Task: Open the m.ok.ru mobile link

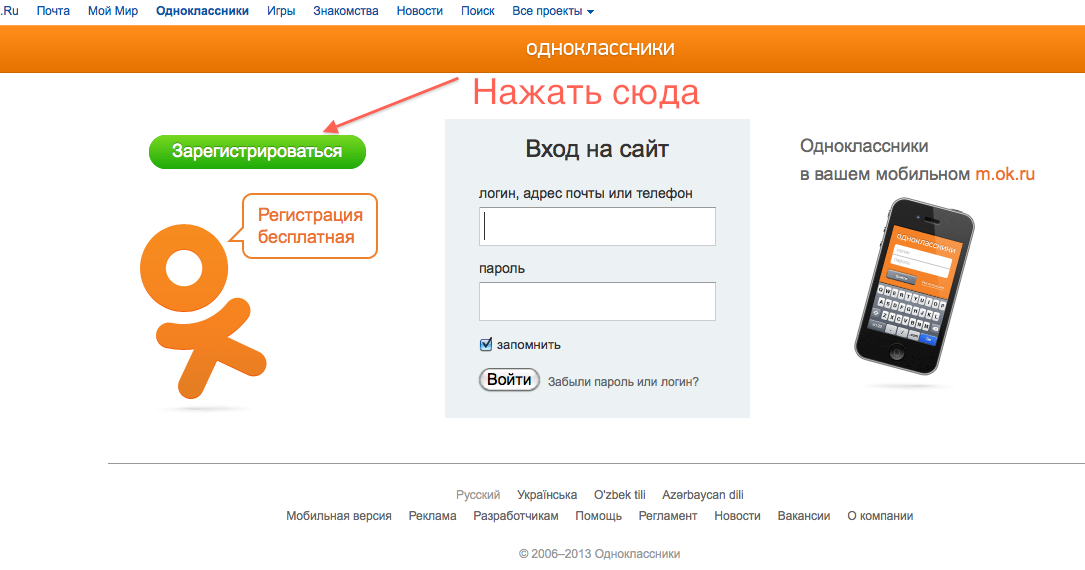Action: click(x=1005, y=174)
